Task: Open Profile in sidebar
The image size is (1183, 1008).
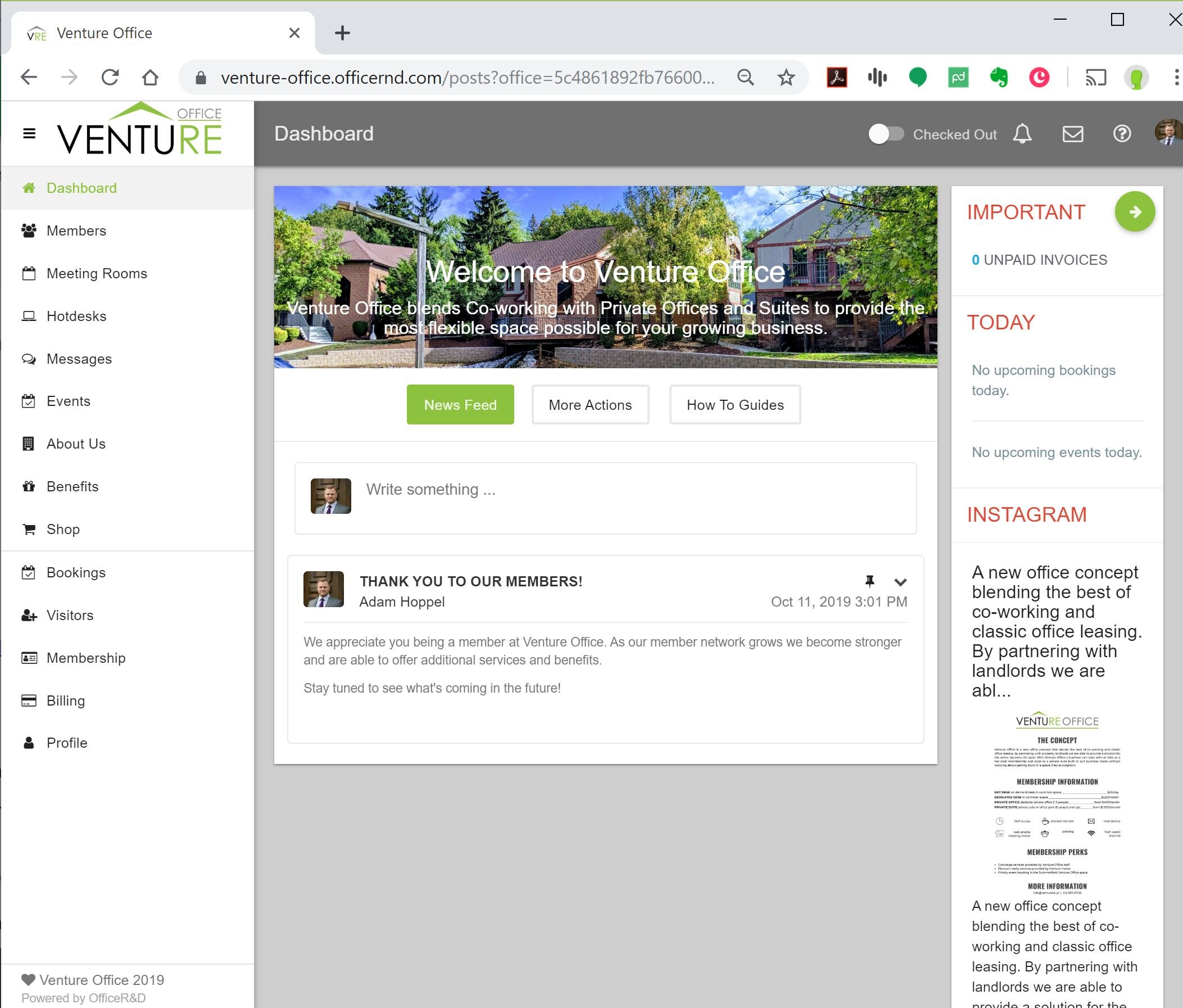Action: (128, 743)
